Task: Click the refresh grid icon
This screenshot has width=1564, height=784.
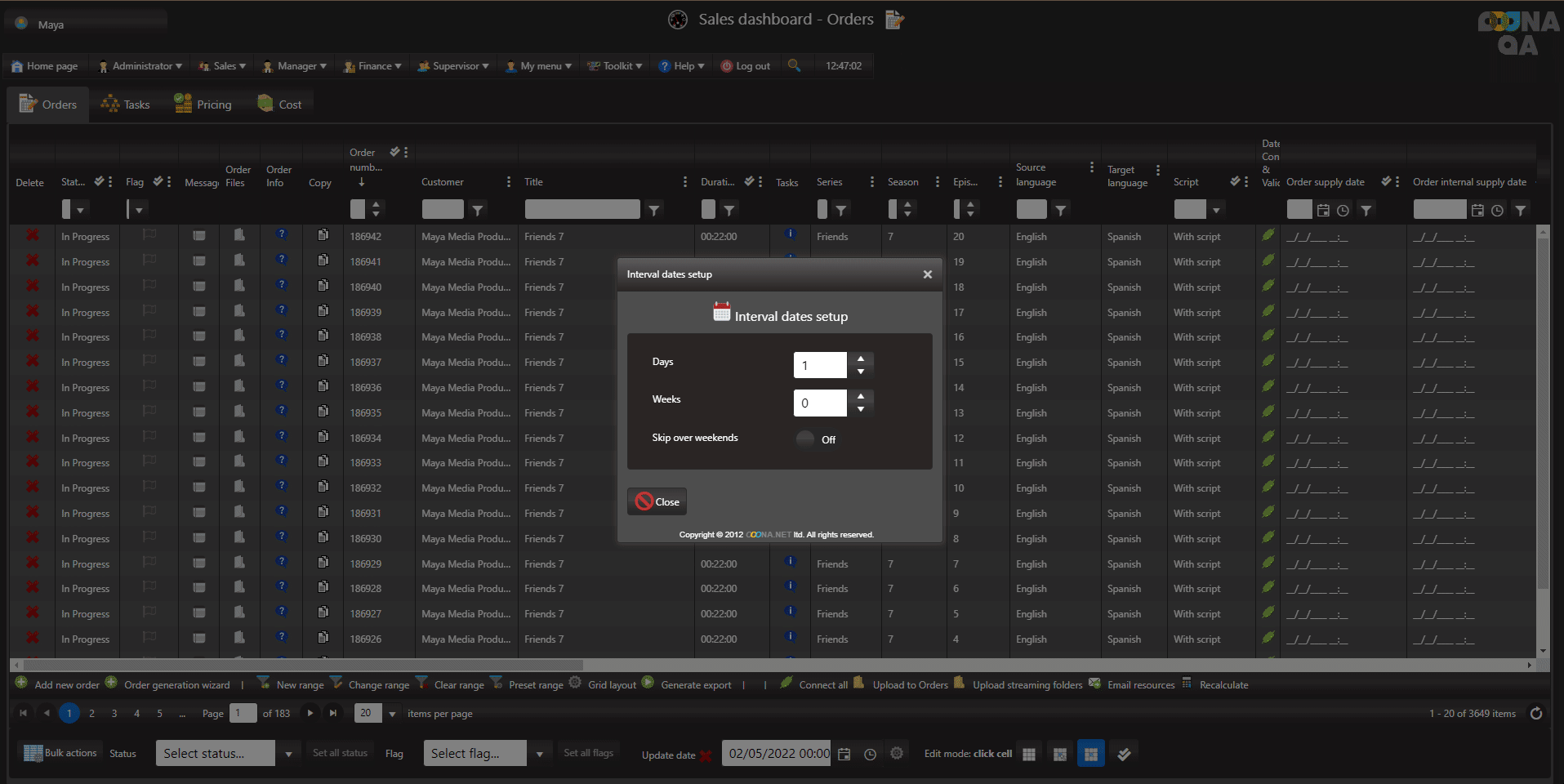Action: [x=1535, y=714]
